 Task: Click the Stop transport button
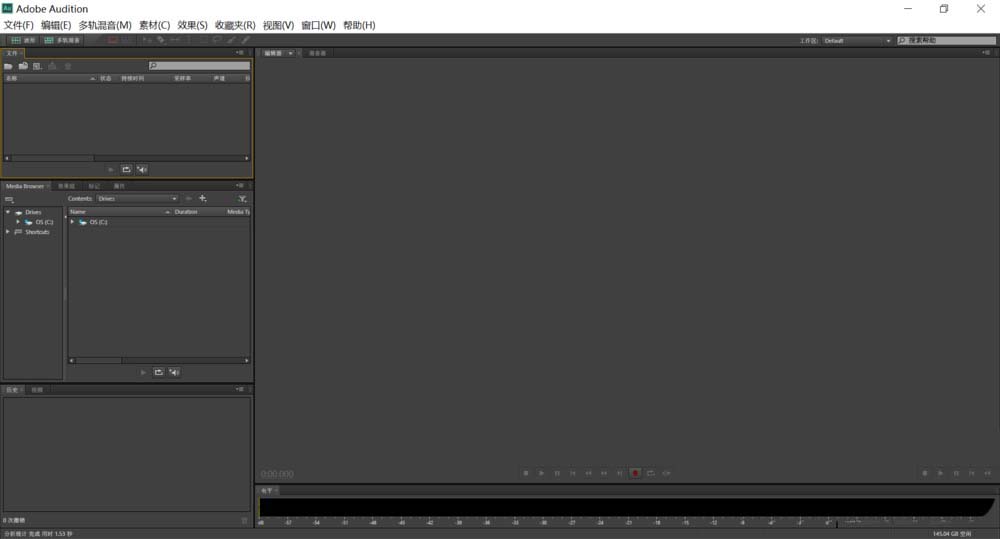pos(526,473)
